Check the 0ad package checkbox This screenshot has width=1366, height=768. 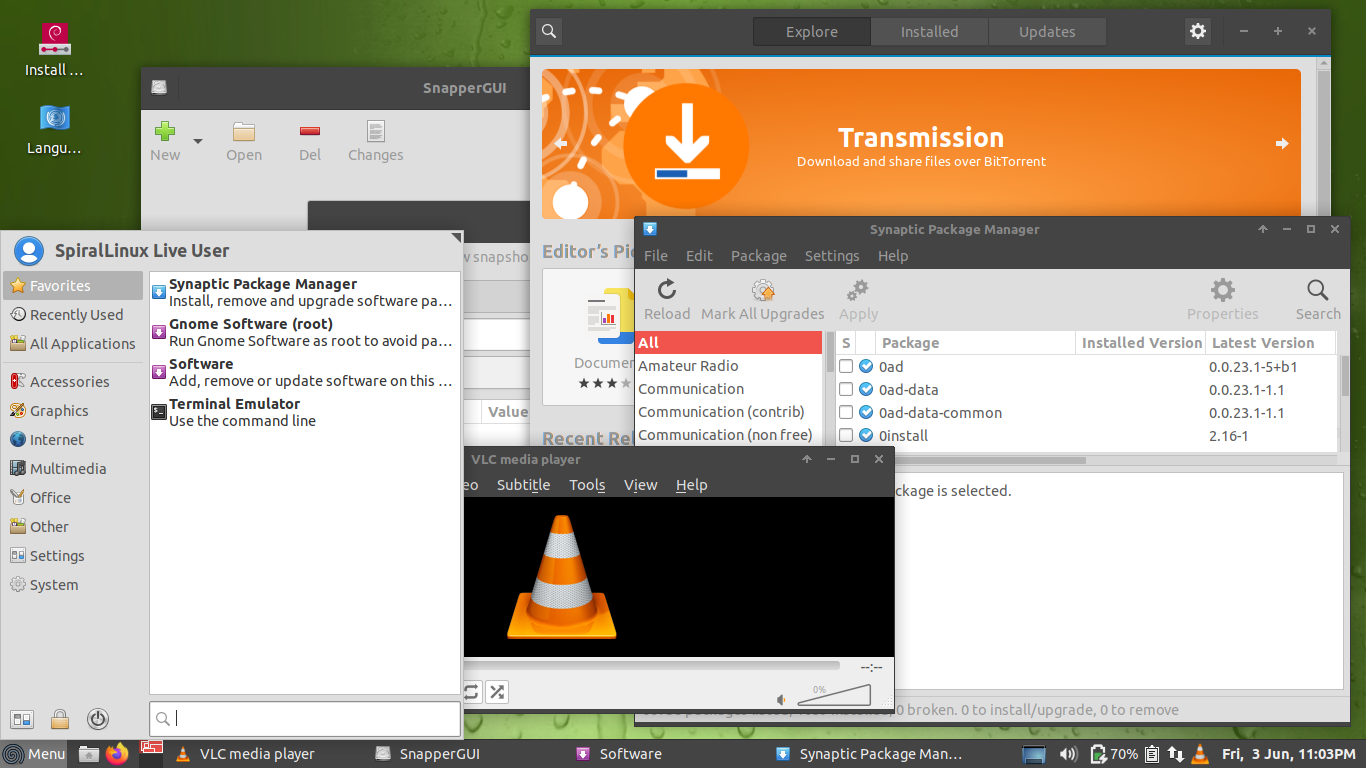843,366
